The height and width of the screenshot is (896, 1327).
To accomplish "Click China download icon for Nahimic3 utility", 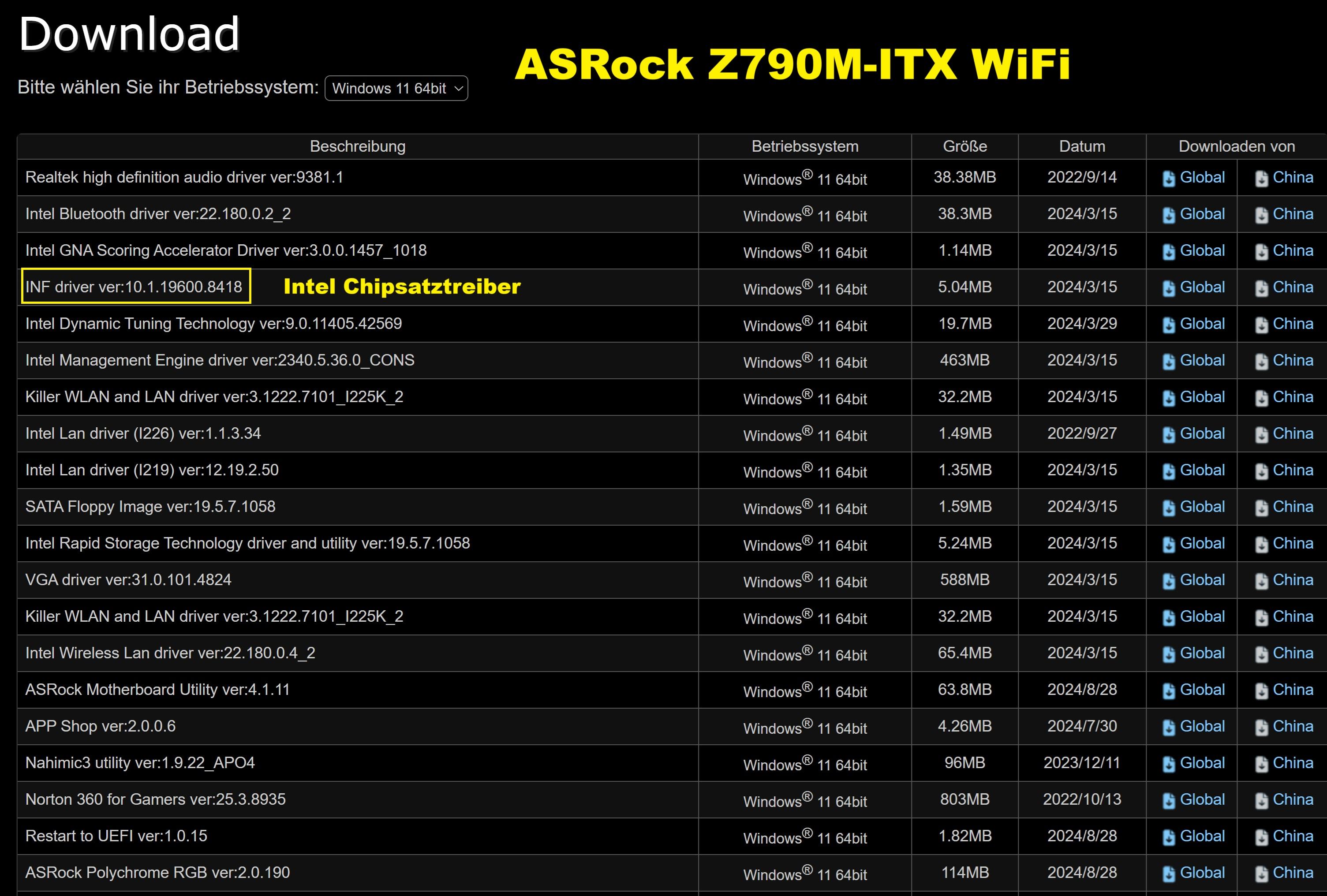I will [1261, 764].
